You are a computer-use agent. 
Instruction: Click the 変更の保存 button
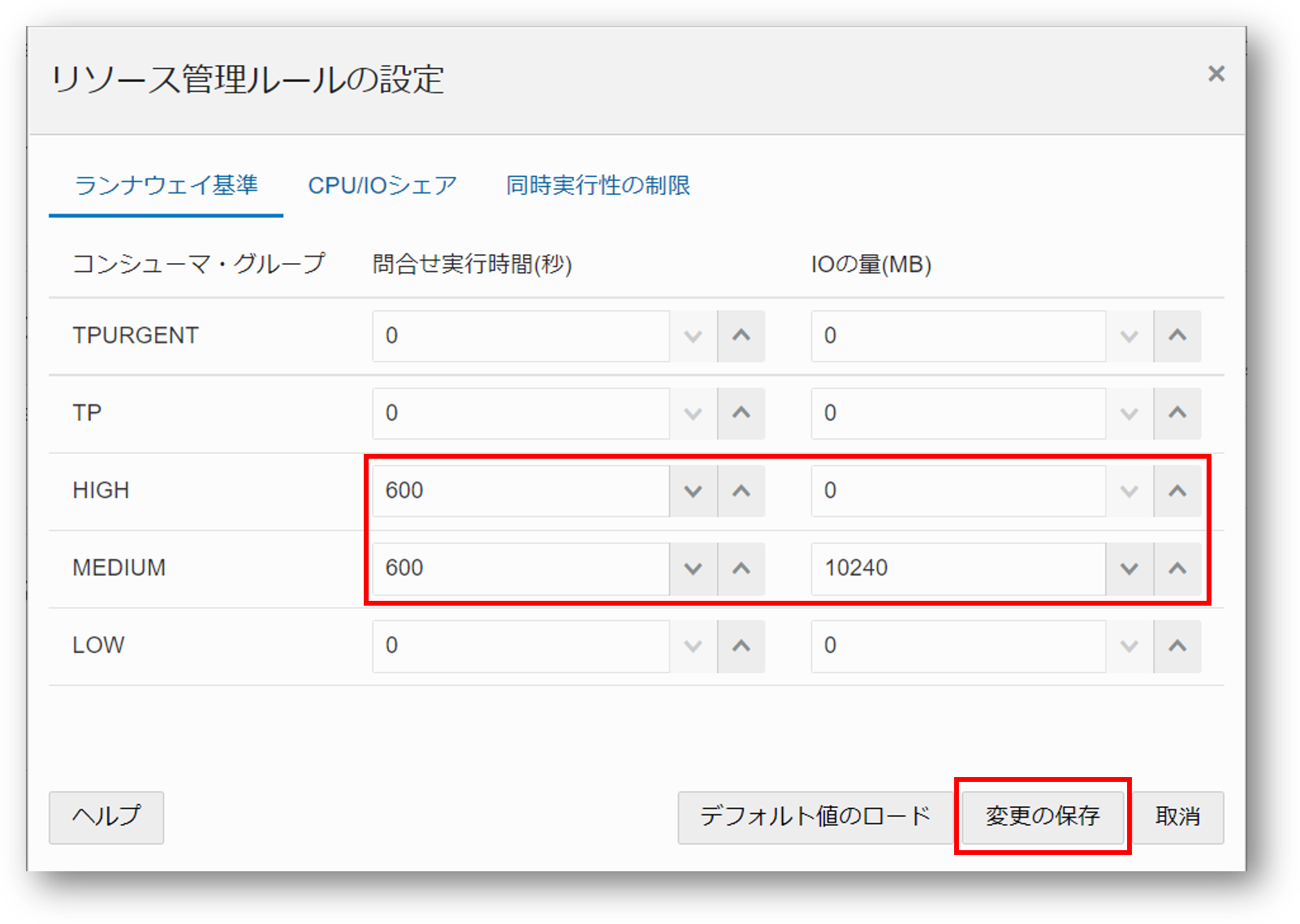coord(1042,817)
